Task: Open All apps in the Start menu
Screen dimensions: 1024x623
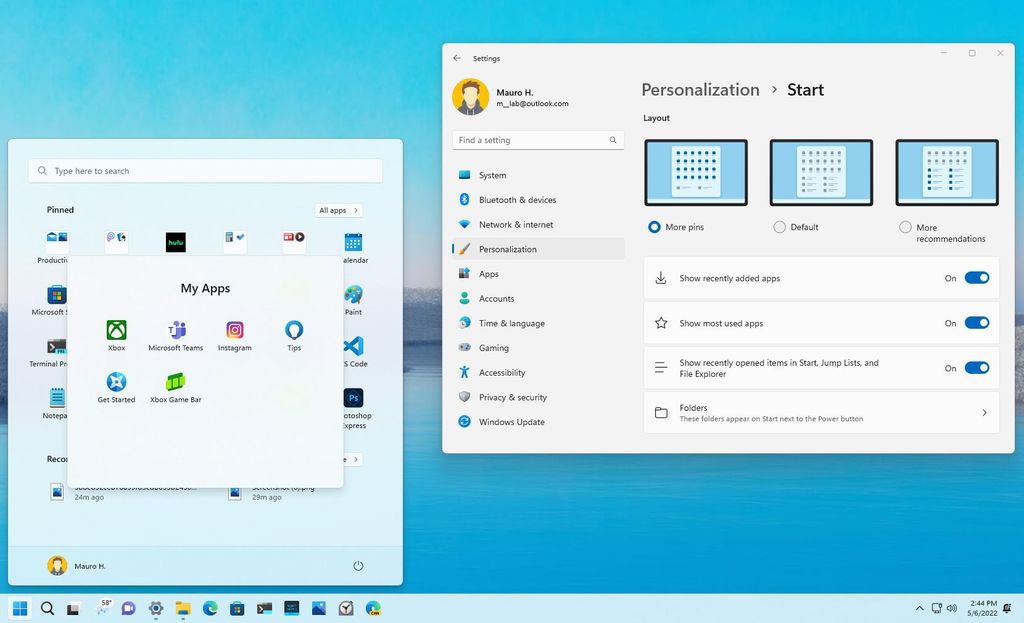Action: [x=338, y=210]
